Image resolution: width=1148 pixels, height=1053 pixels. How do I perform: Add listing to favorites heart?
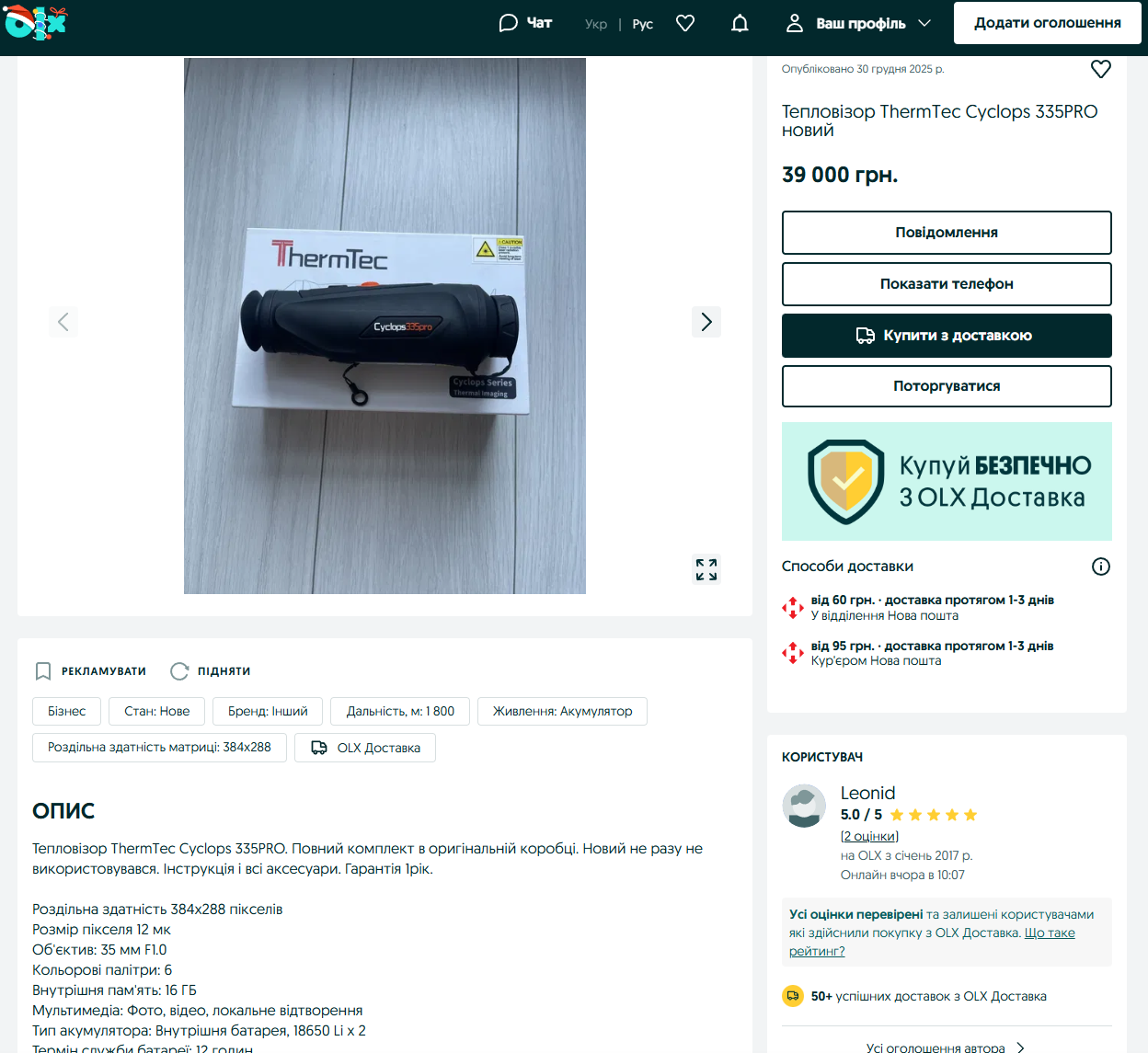[x=1101, y=69]
